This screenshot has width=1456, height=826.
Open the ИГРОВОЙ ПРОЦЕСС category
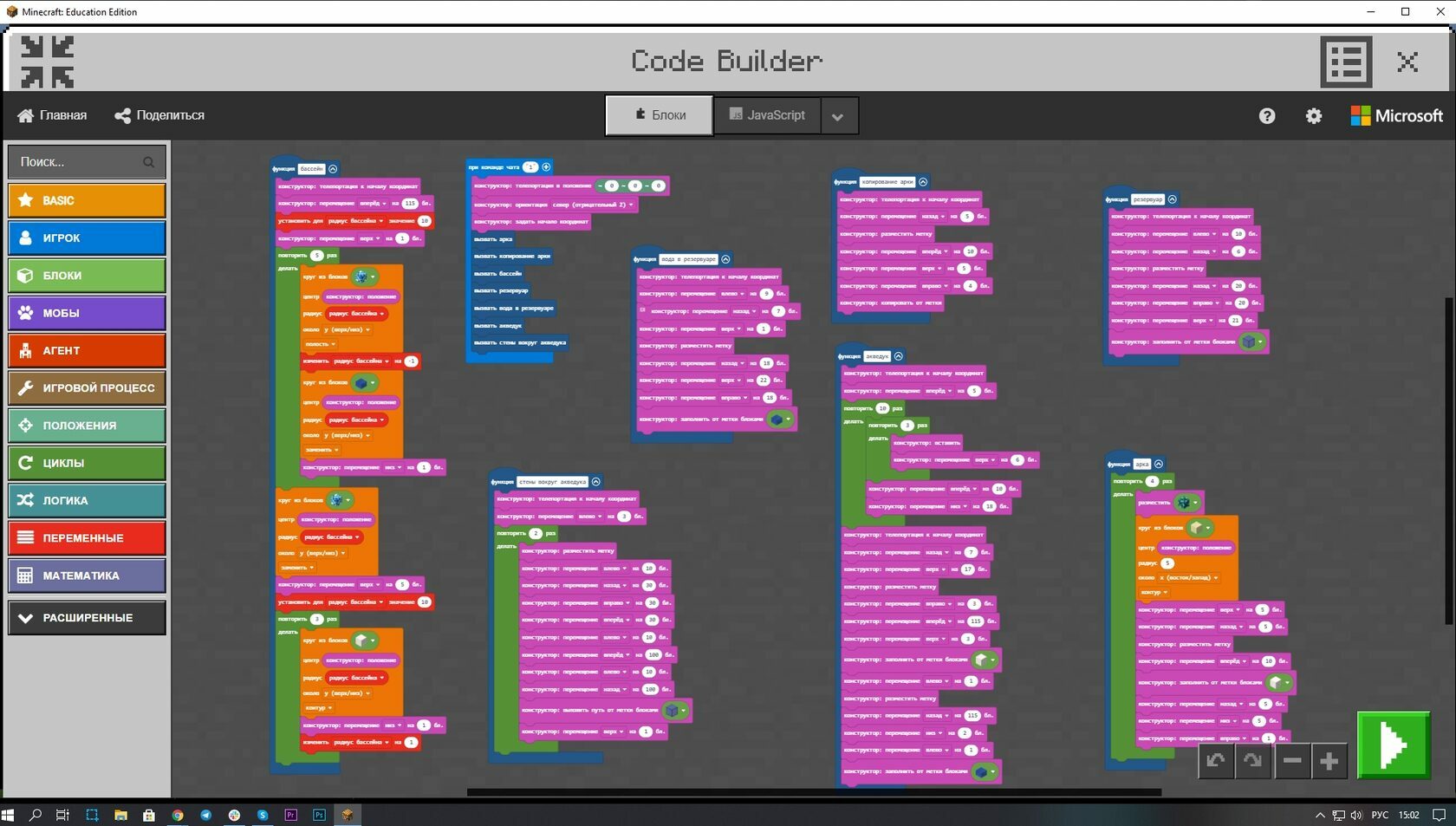87,387
